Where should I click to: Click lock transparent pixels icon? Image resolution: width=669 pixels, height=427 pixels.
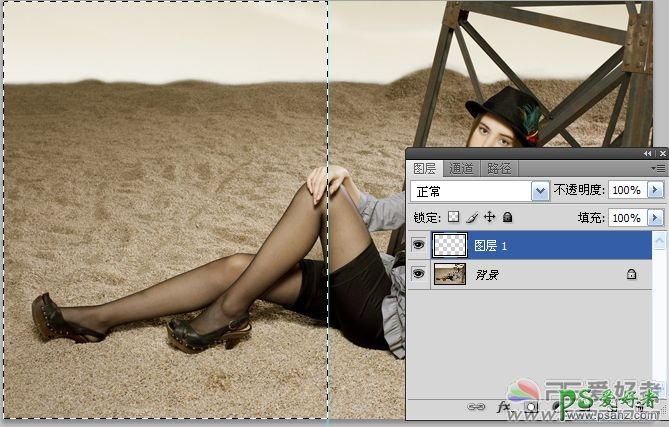tap(453, 216)
